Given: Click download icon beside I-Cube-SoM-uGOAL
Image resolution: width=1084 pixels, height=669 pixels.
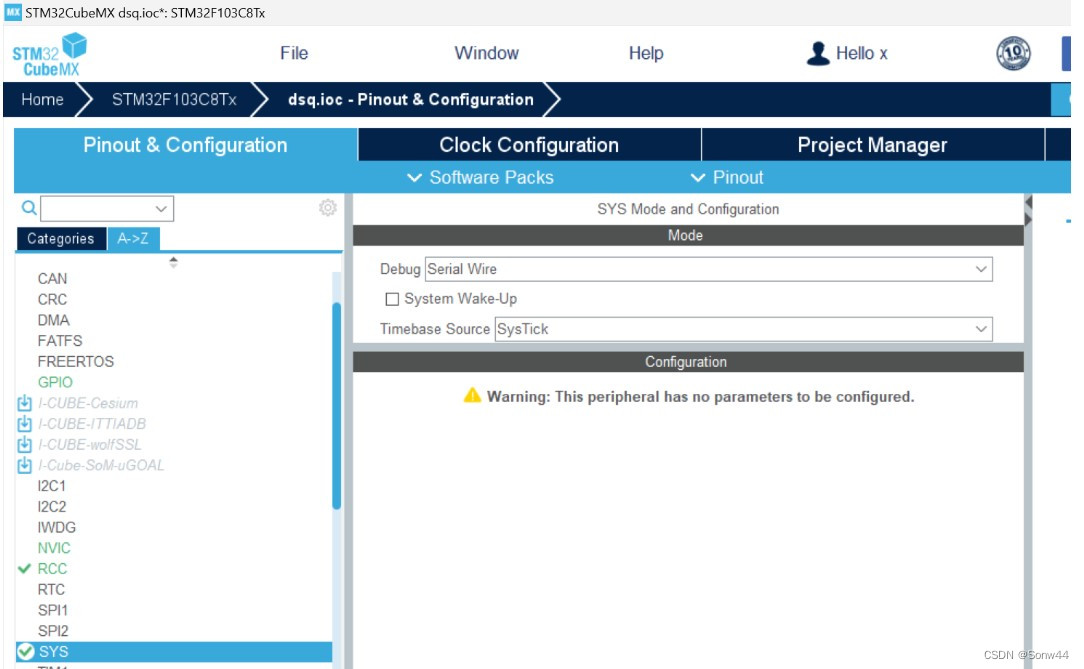Looking at the screenshot, I should click(x=24, y=465).
